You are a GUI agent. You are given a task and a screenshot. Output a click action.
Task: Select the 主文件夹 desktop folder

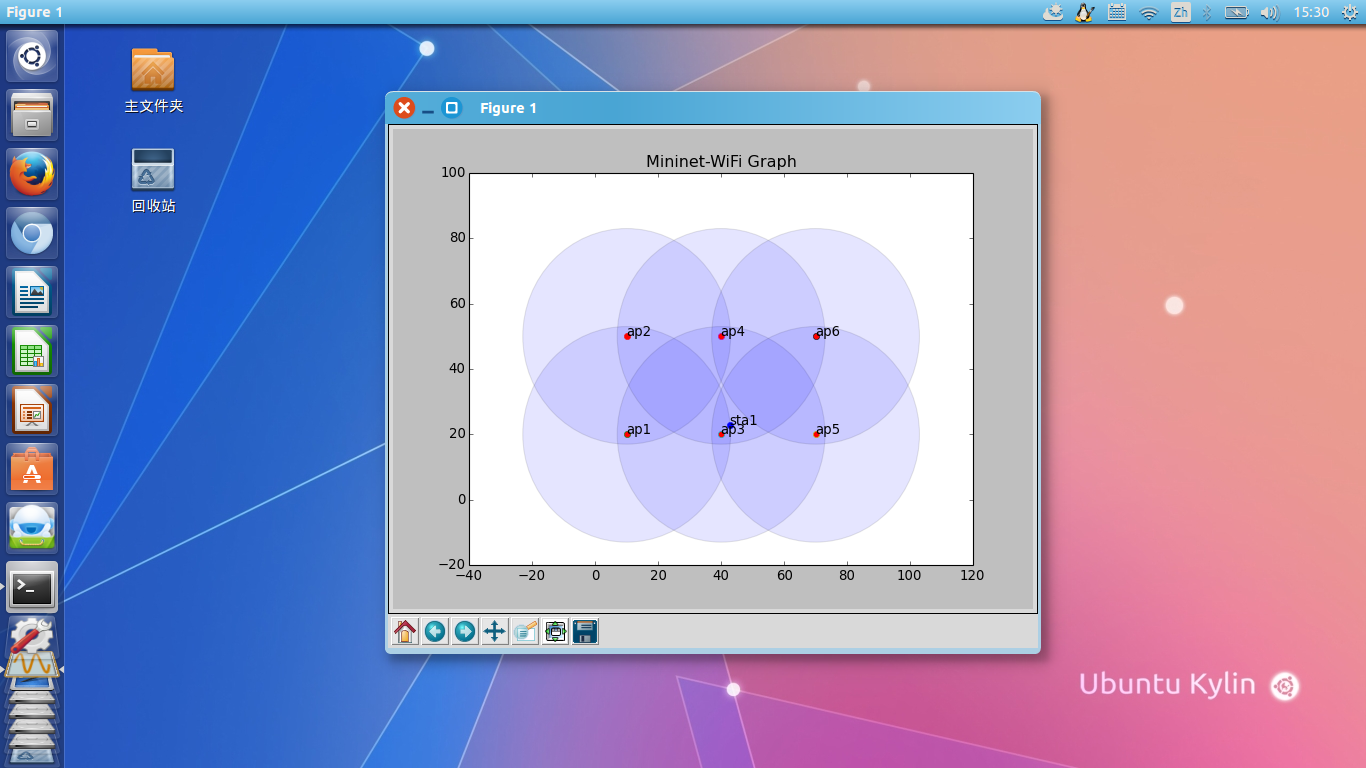tap(153, 80)
